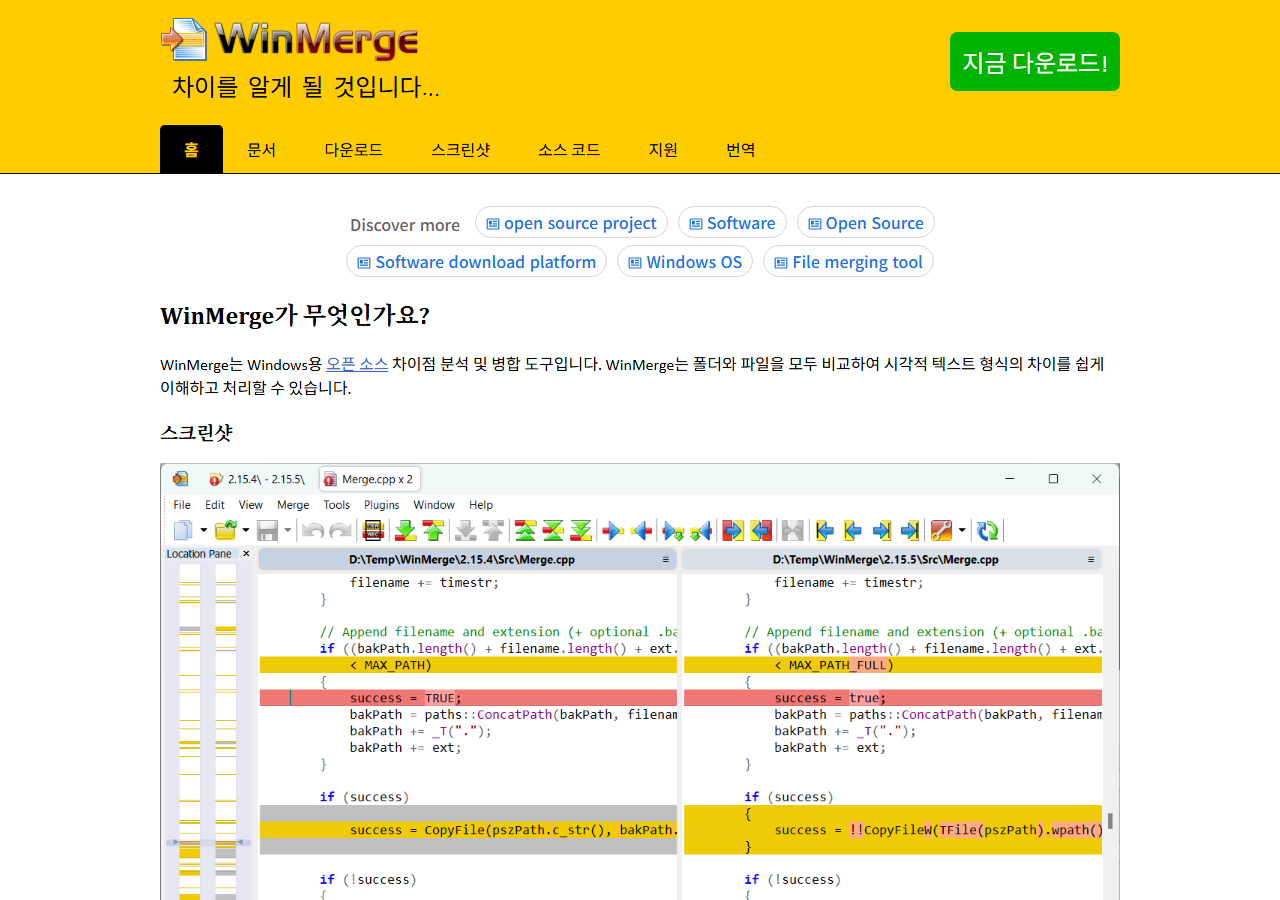
Task: Click the 'Open Source' suggestion chip
Action: click(866, 223)
